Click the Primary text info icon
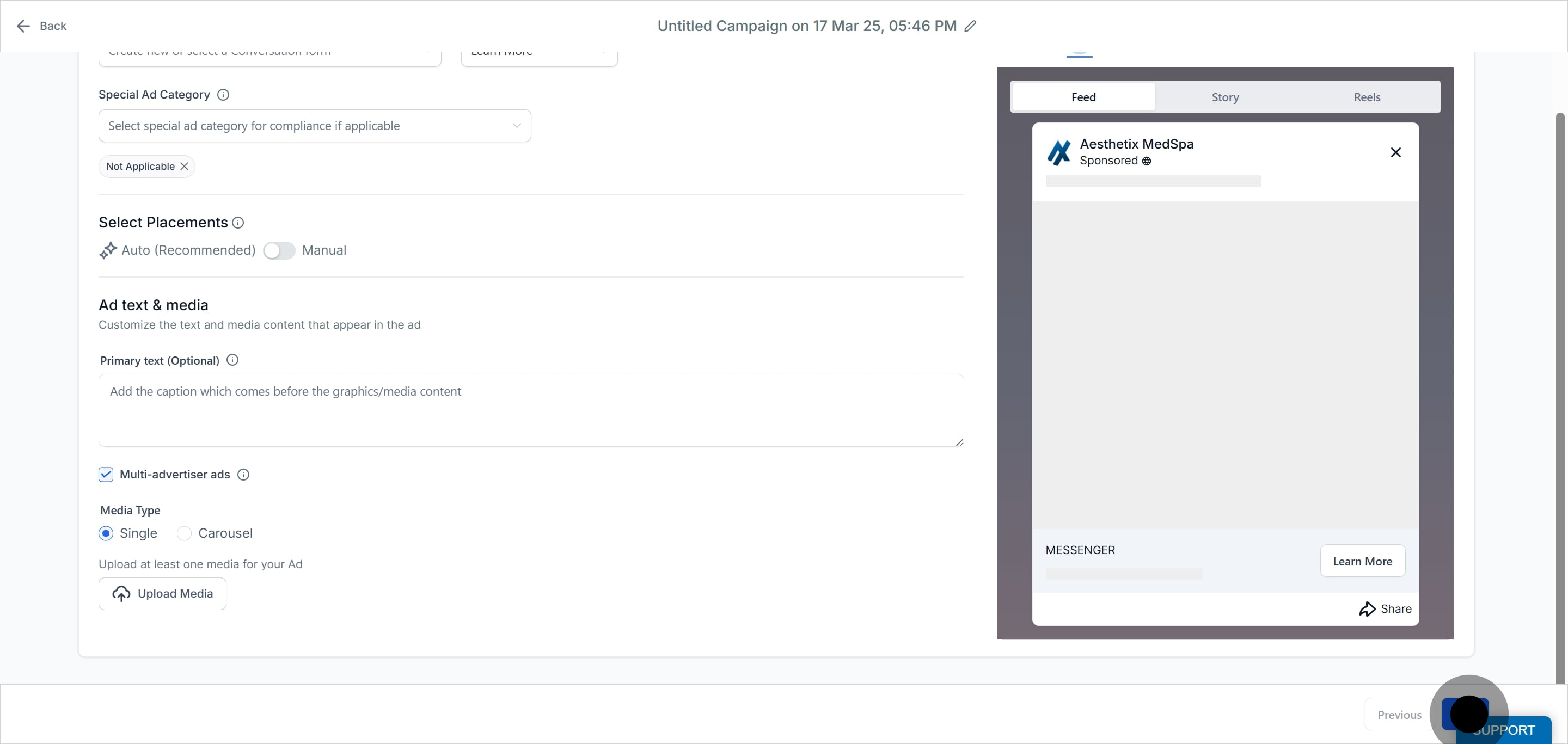1568x744 pixels. [x=232, y=360]
